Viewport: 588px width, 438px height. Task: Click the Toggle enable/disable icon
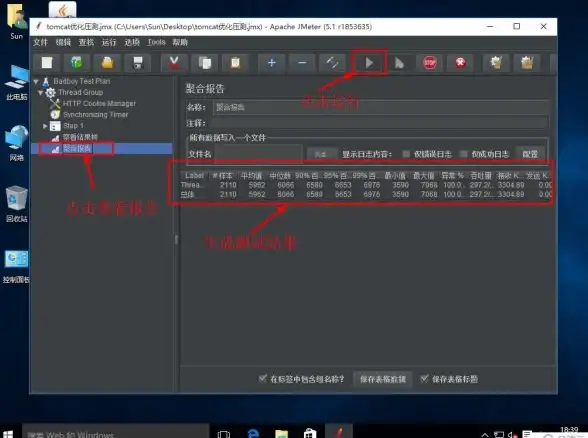(332, 63)
